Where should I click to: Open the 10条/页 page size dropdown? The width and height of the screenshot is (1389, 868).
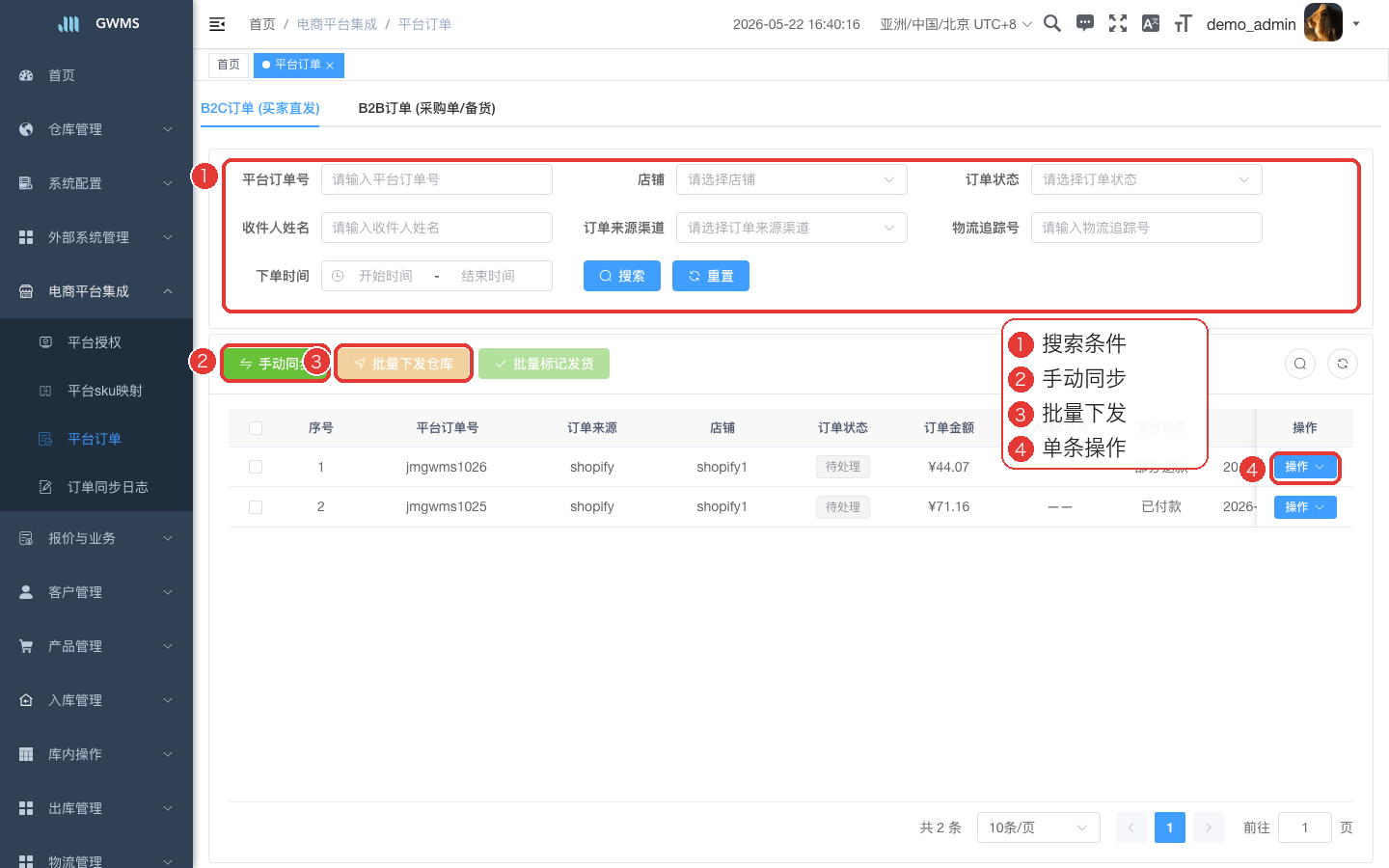tap(1039, 827)
